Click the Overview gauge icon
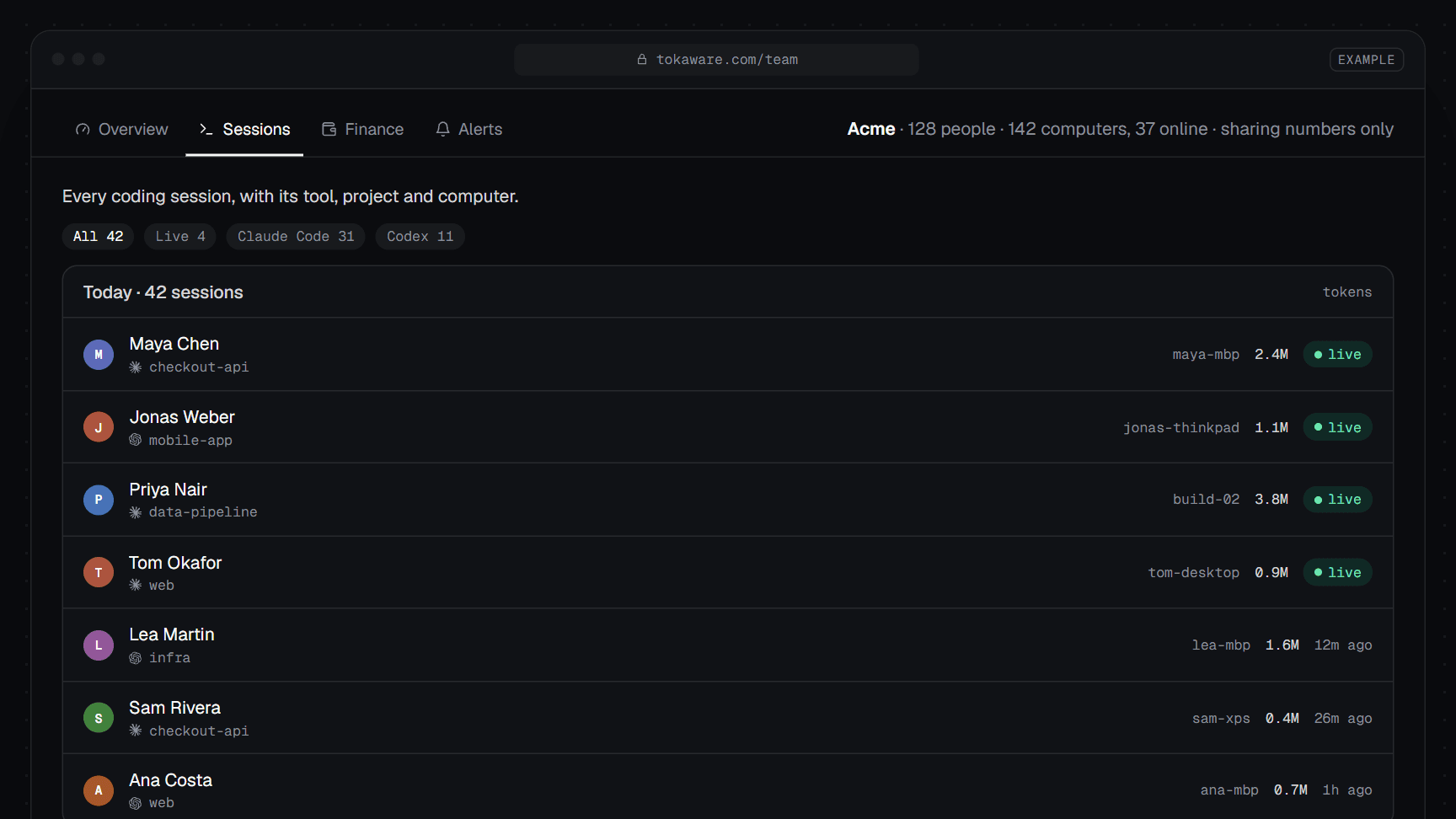Viewport: 1456px width, 819px height. pyautogui.click(x=83, y=130)
